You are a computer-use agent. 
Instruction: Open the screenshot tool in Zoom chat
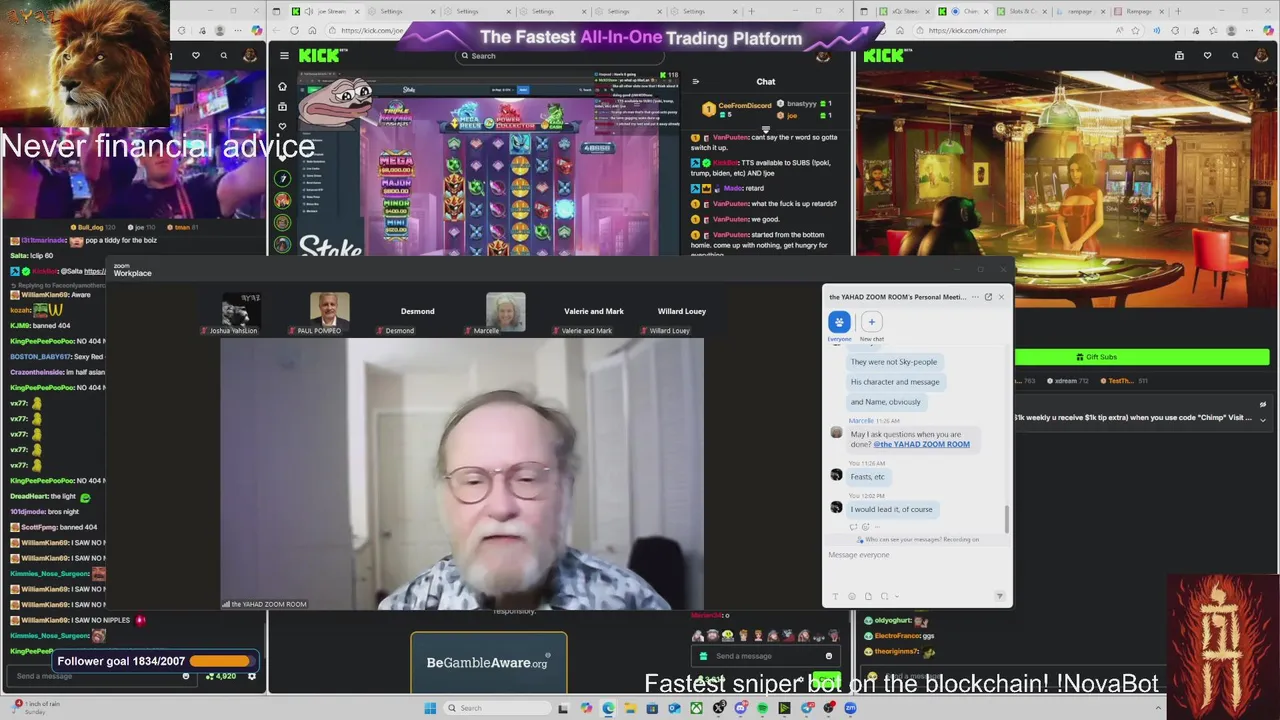[884, 596]
